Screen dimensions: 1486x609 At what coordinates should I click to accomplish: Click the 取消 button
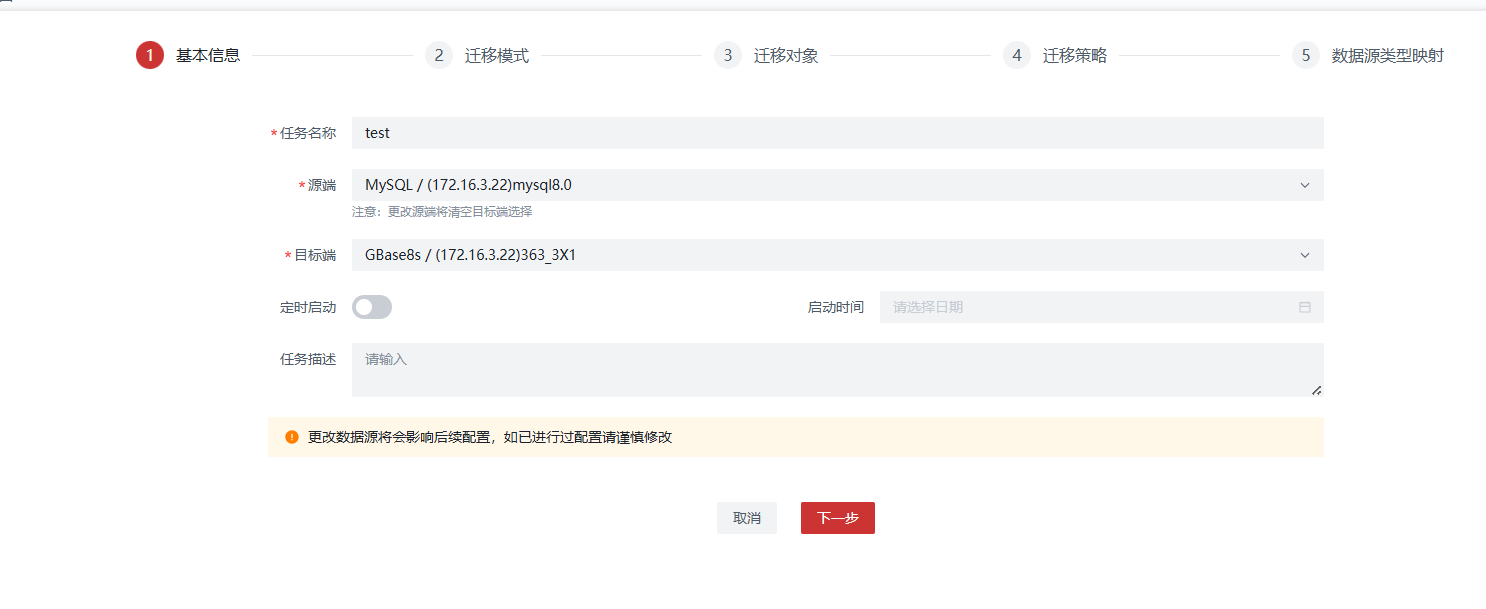pyautogui.click(x=747, y=518)
